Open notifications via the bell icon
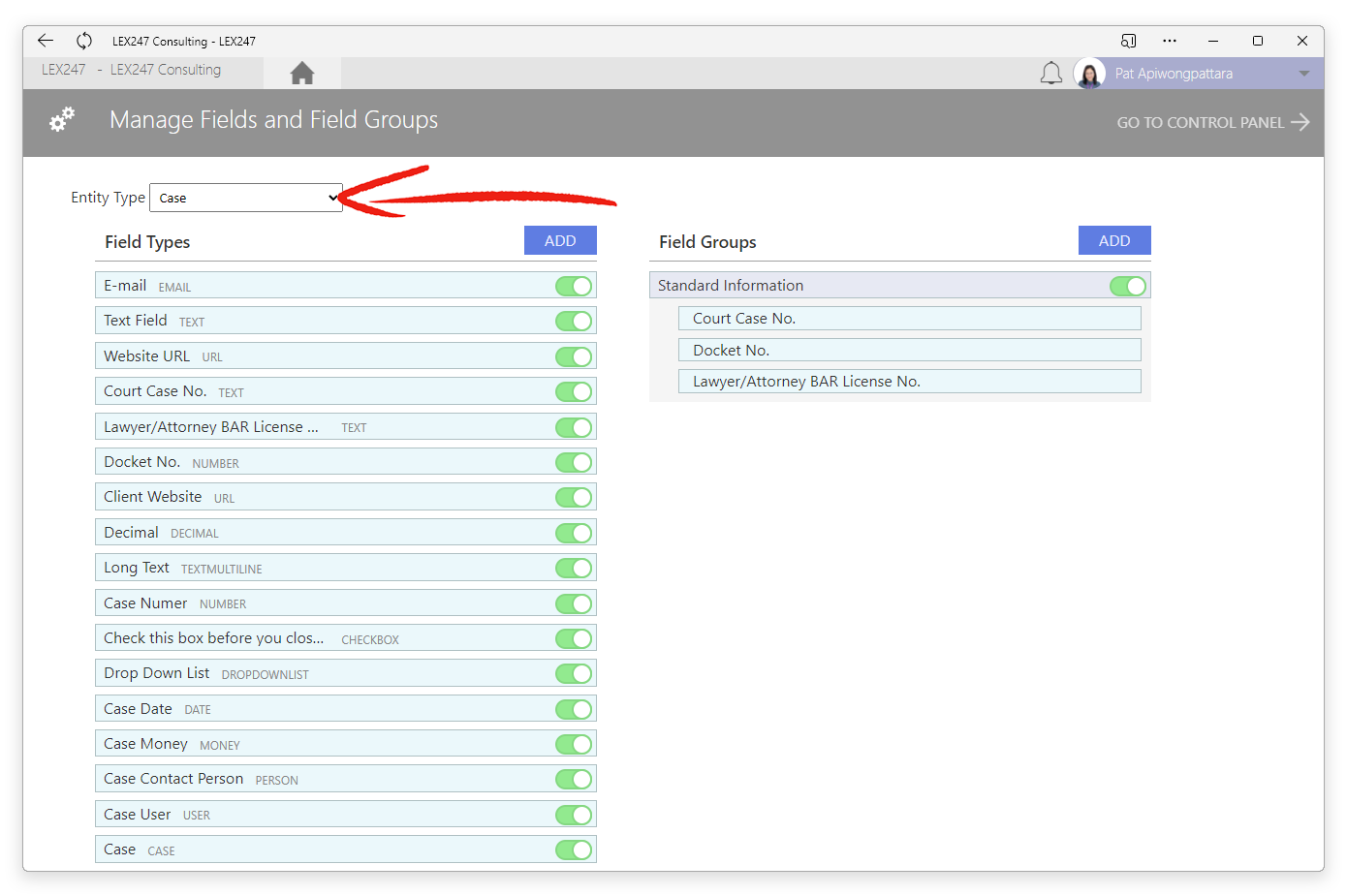Viewport: 1347px width, 896px height. tap(1050, 72)
